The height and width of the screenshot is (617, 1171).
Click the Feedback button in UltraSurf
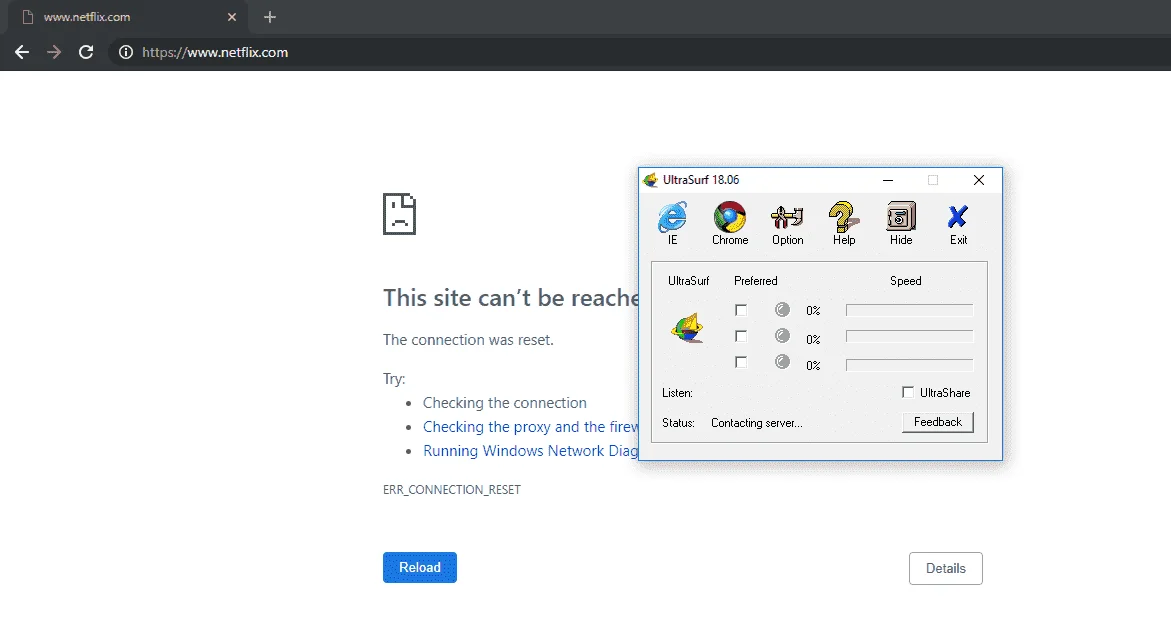[x=938, y=422]
